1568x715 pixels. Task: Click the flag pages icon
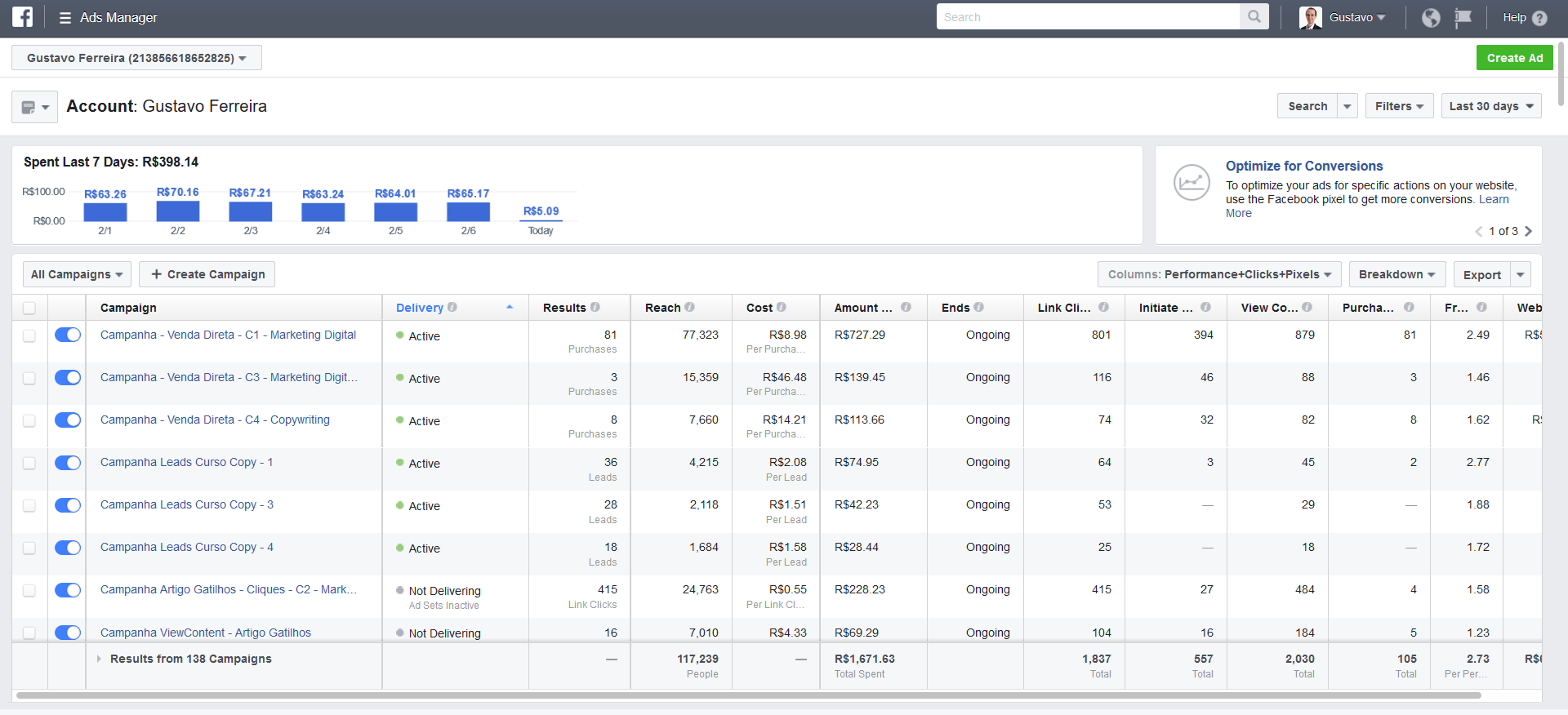[x=1463, y=18]
